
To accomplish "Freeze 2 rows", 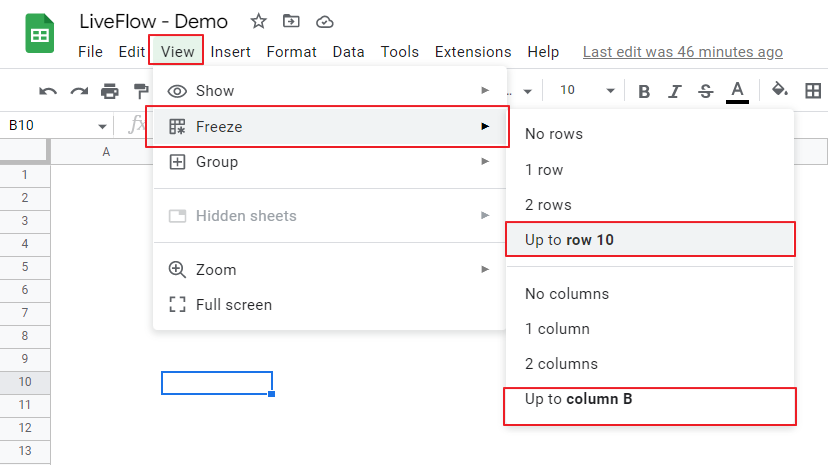I will pyautogui.click(x=650, y=205).
